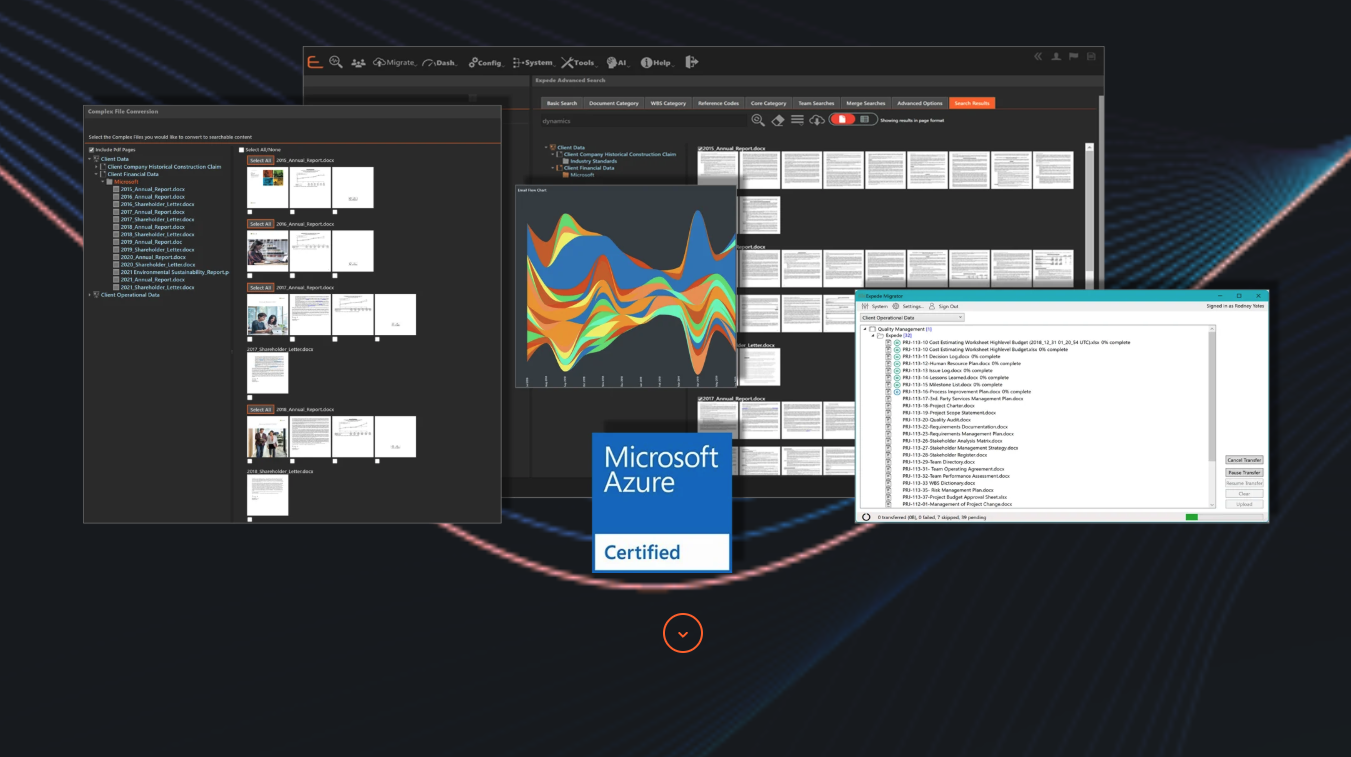Open the Help menu in toolbar
Image resolution: width=1351 pixels, height=757 pixels.
tap(656, 62)
